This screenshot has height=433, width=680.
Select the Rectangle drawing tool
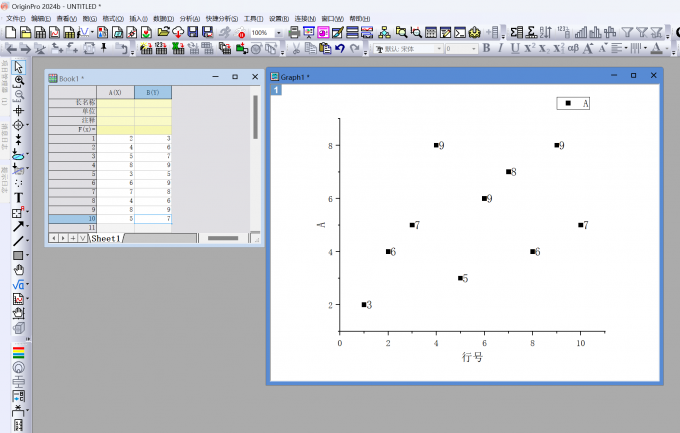18,256
